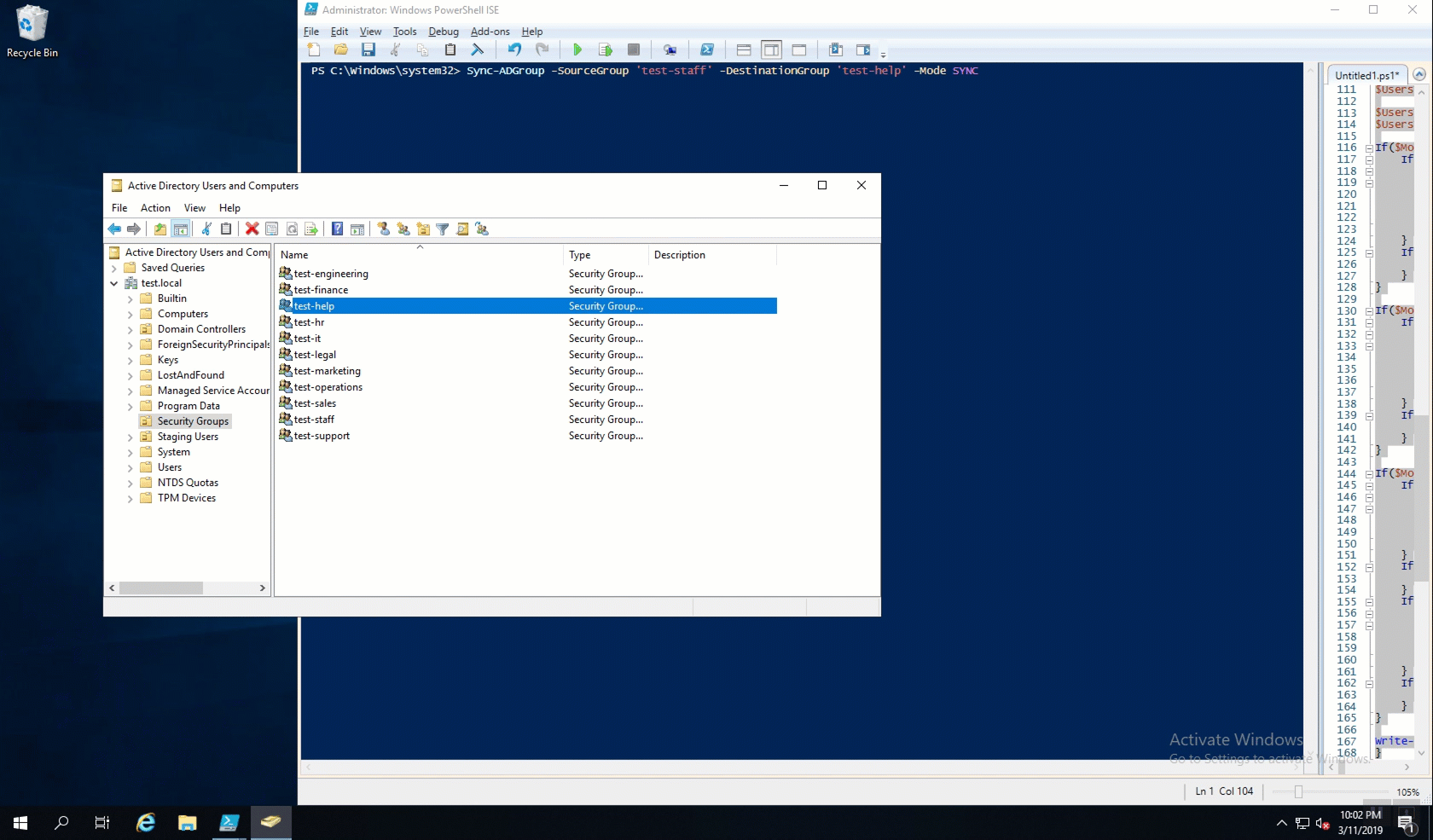Viewport: 1433px width, 840px height.
Task: Click the Refresh icon in ADUC toolbar
Action: tap(292, 229)
